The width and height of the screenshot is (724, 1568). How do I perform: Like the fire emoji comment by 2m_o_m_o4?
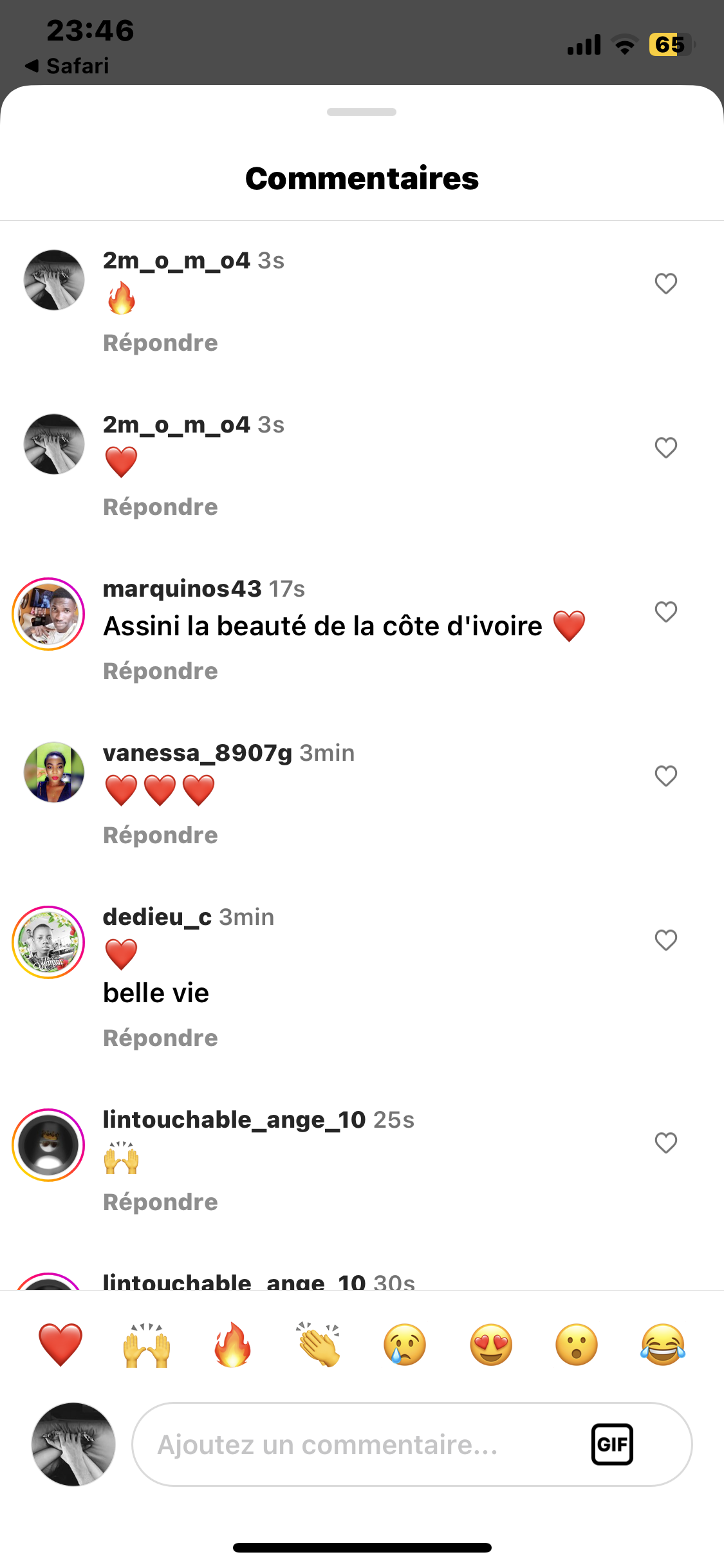click(x=666, y=283)
